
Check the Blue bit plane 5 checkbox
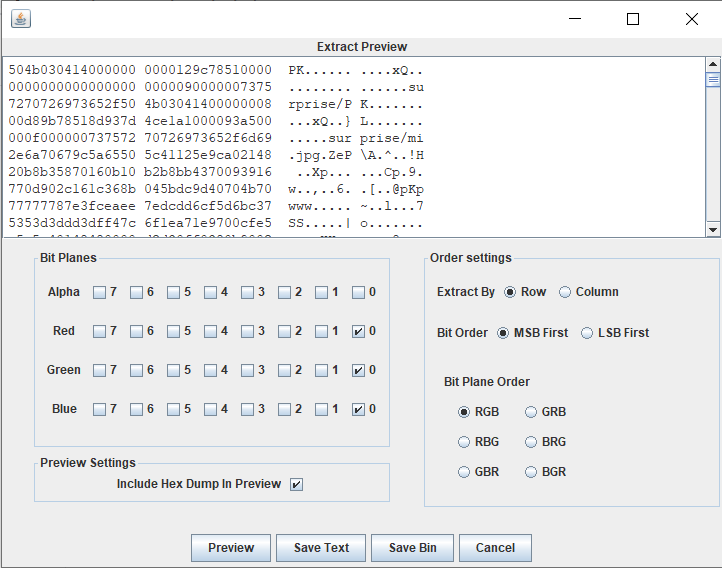pyautogui.click(x=173, y=410)
